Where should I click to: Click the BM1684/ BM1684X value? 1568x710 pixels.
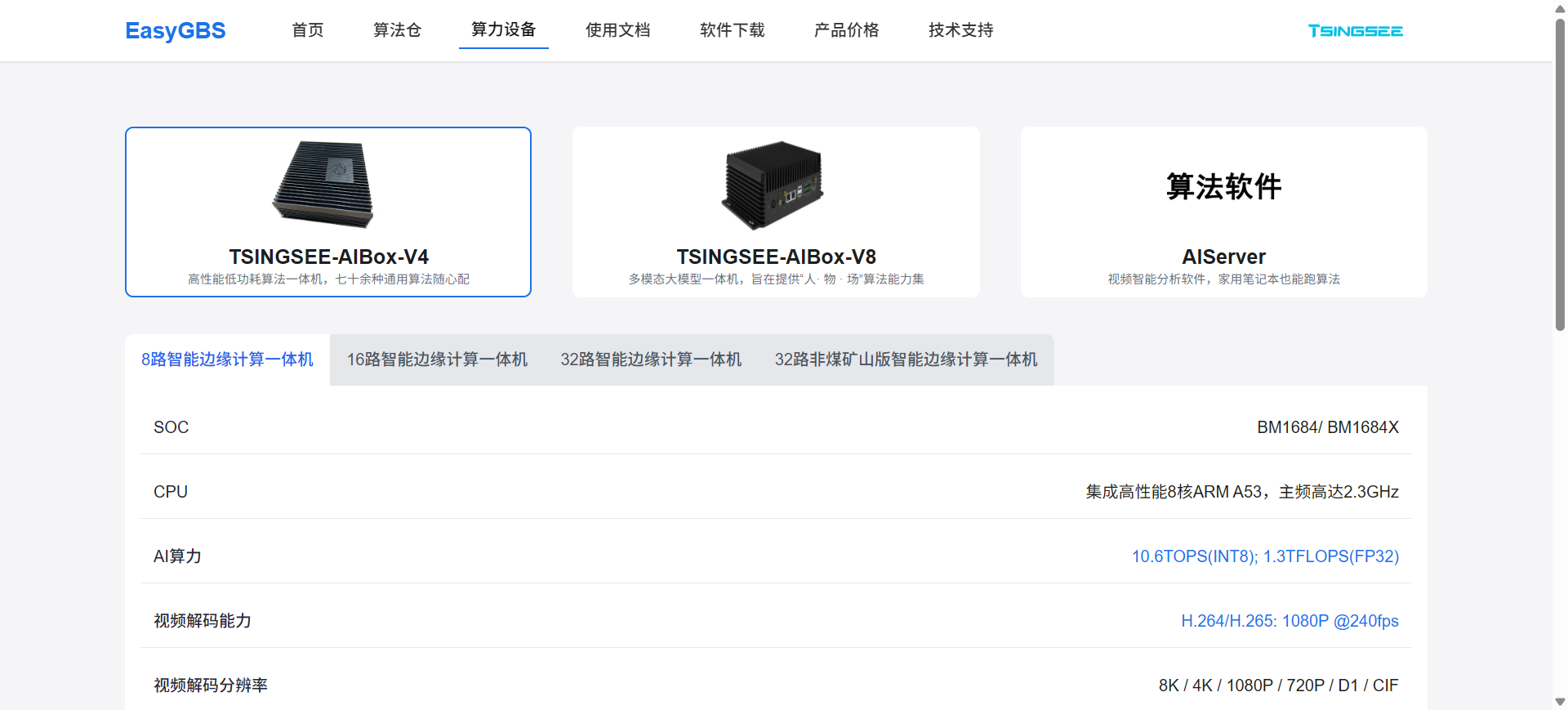click(1328, 427)
